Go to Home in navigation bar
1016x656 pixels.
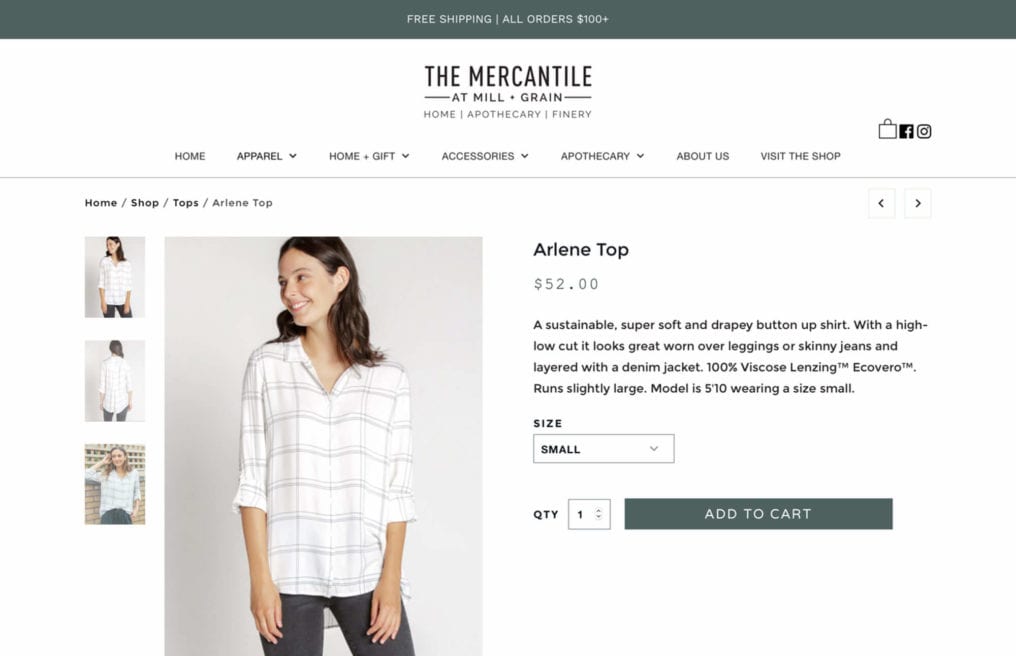190,156
